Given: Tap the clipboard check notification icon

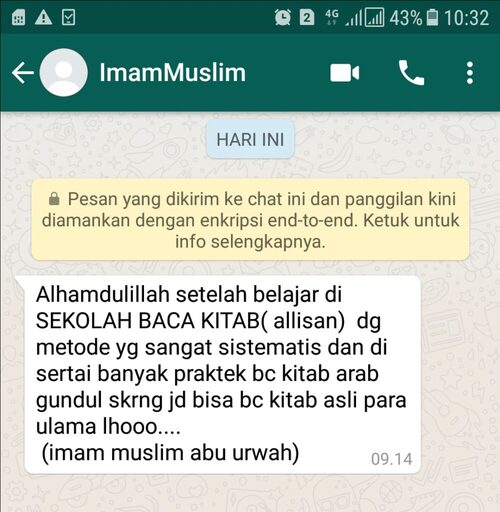Looking at the screenshot, I should [x=68, y=17].
